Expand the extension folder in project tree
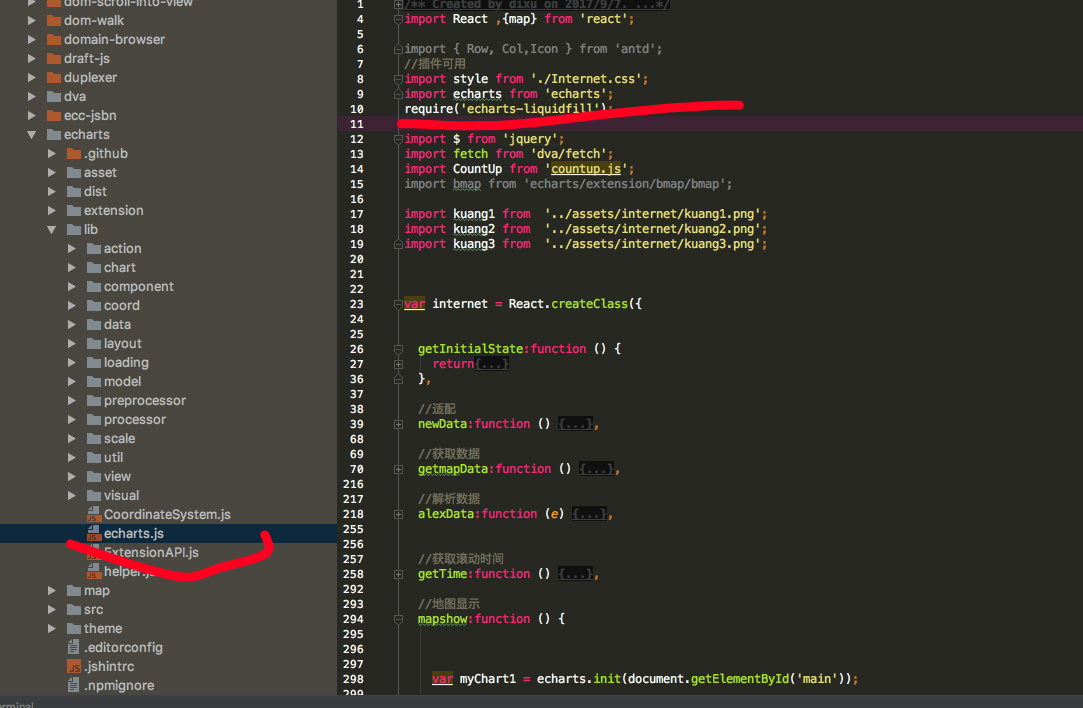 point(52,210)
